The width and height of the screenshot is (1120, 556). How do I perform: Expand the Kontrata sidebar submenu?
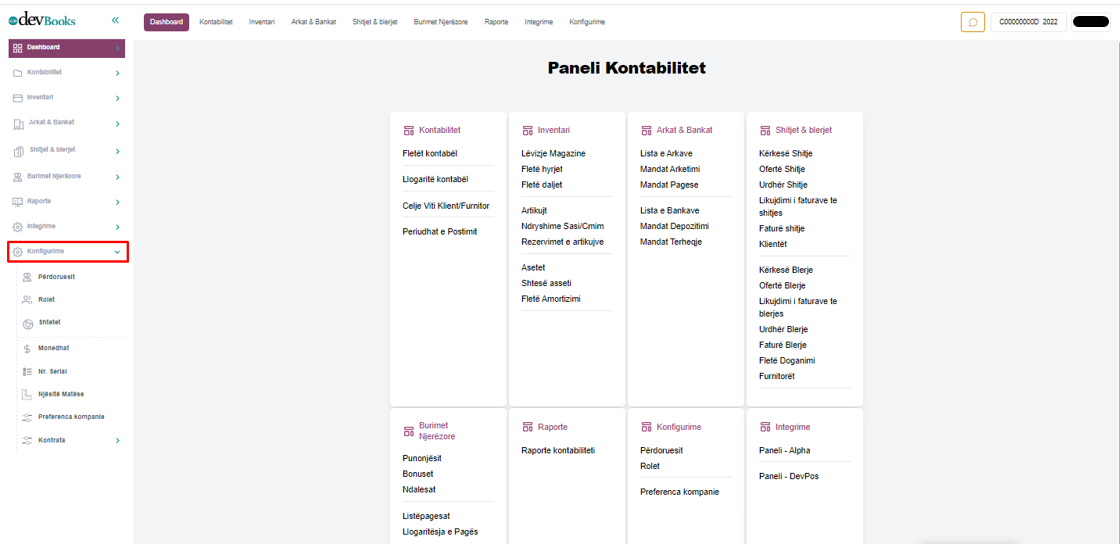pyautogui.click(x=117, y=441)
